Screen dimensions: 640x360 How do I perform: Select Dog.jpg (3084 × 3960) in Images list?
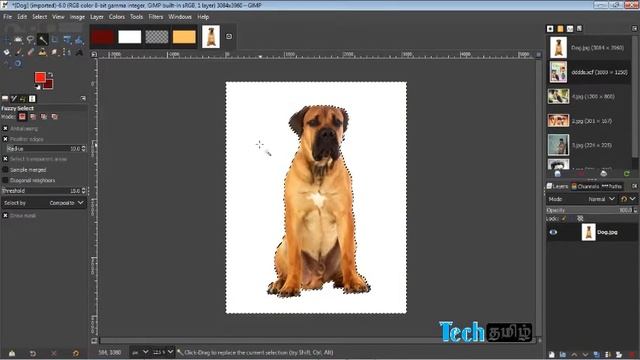tap(589, 48)
